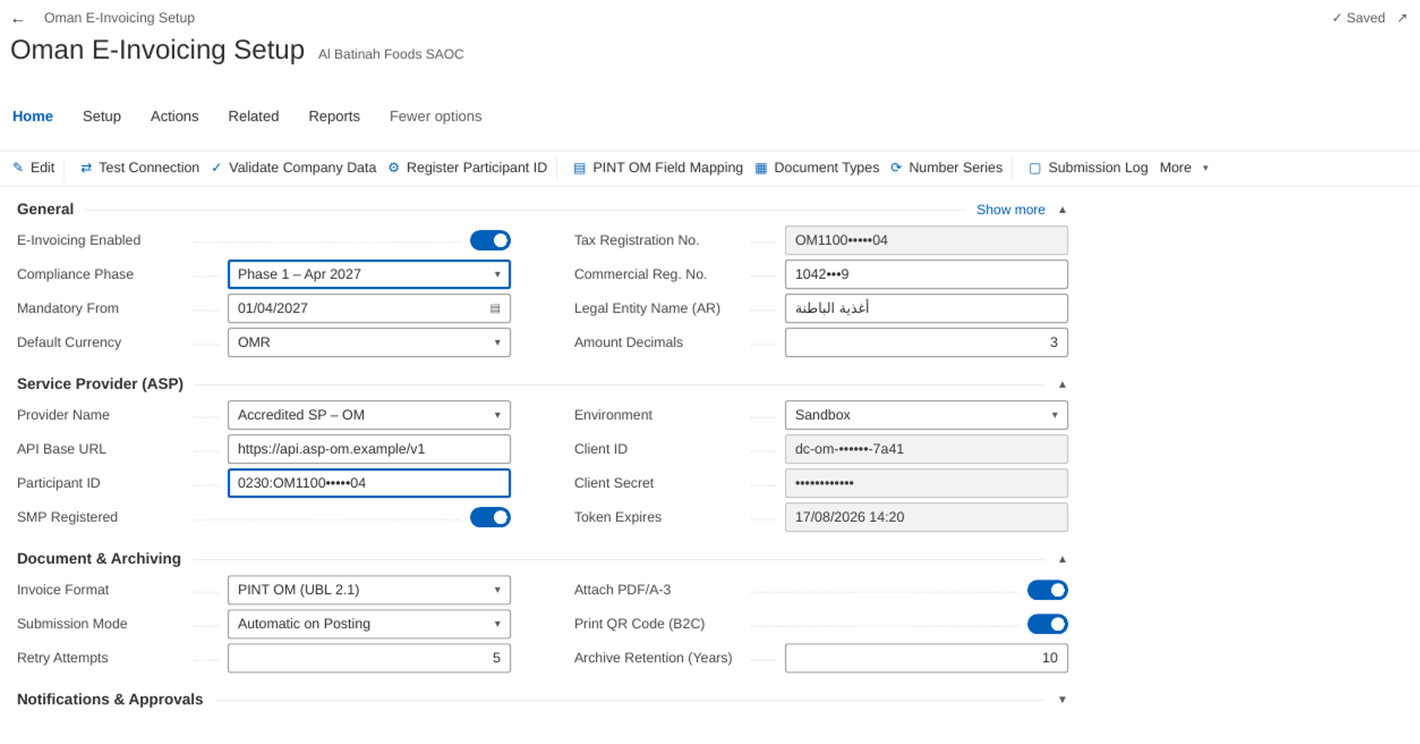This screenshot has height=744, width=1420.
Task: Click the Document Types action label
Action: (x=827, y=168)
